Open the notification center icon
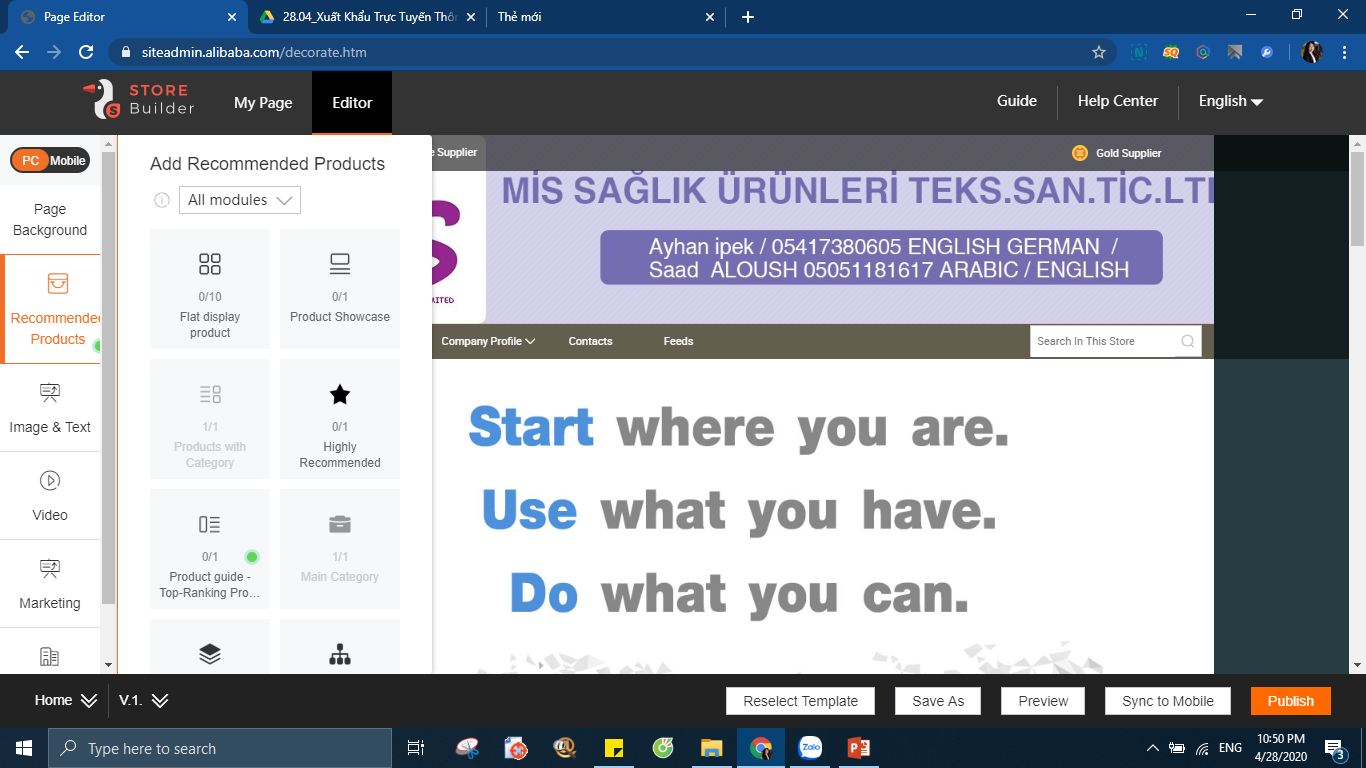1366x768 pixels. (1334, 748)
